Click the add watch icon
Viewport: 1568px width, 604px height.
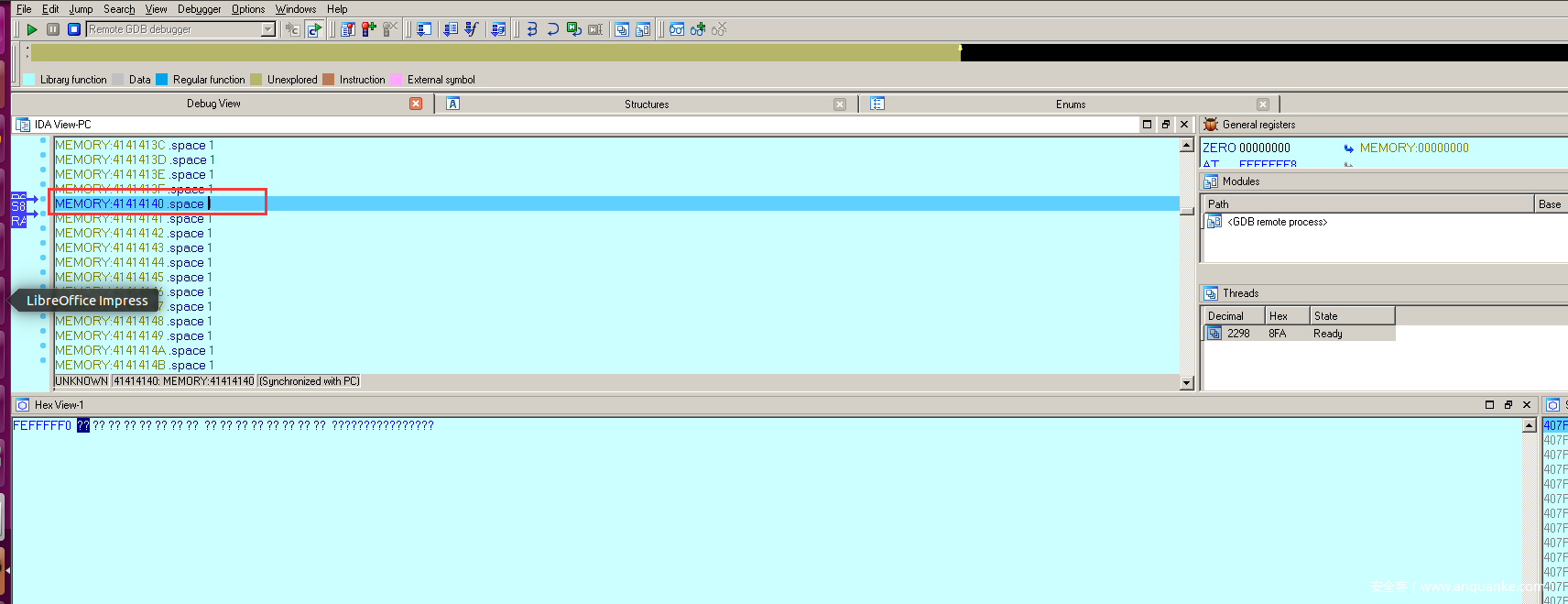pos(698,29)
